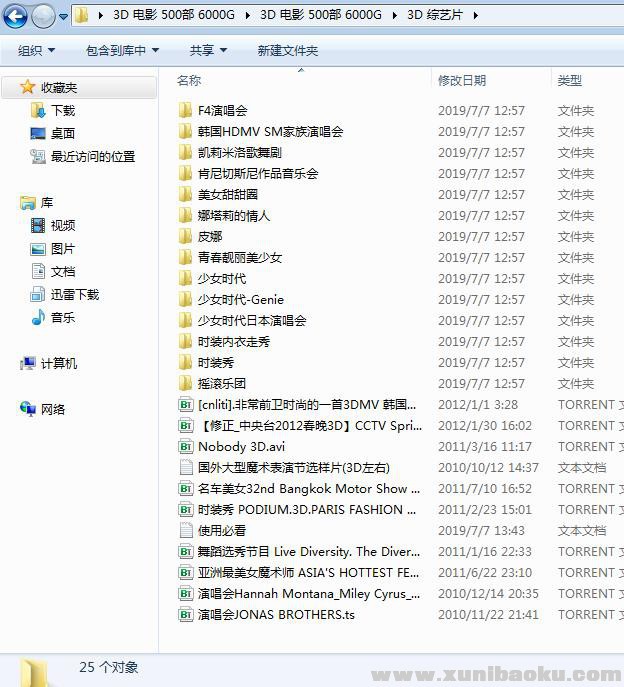
Task: Click the 网络 network icon
Action: [x=28, y=409]
